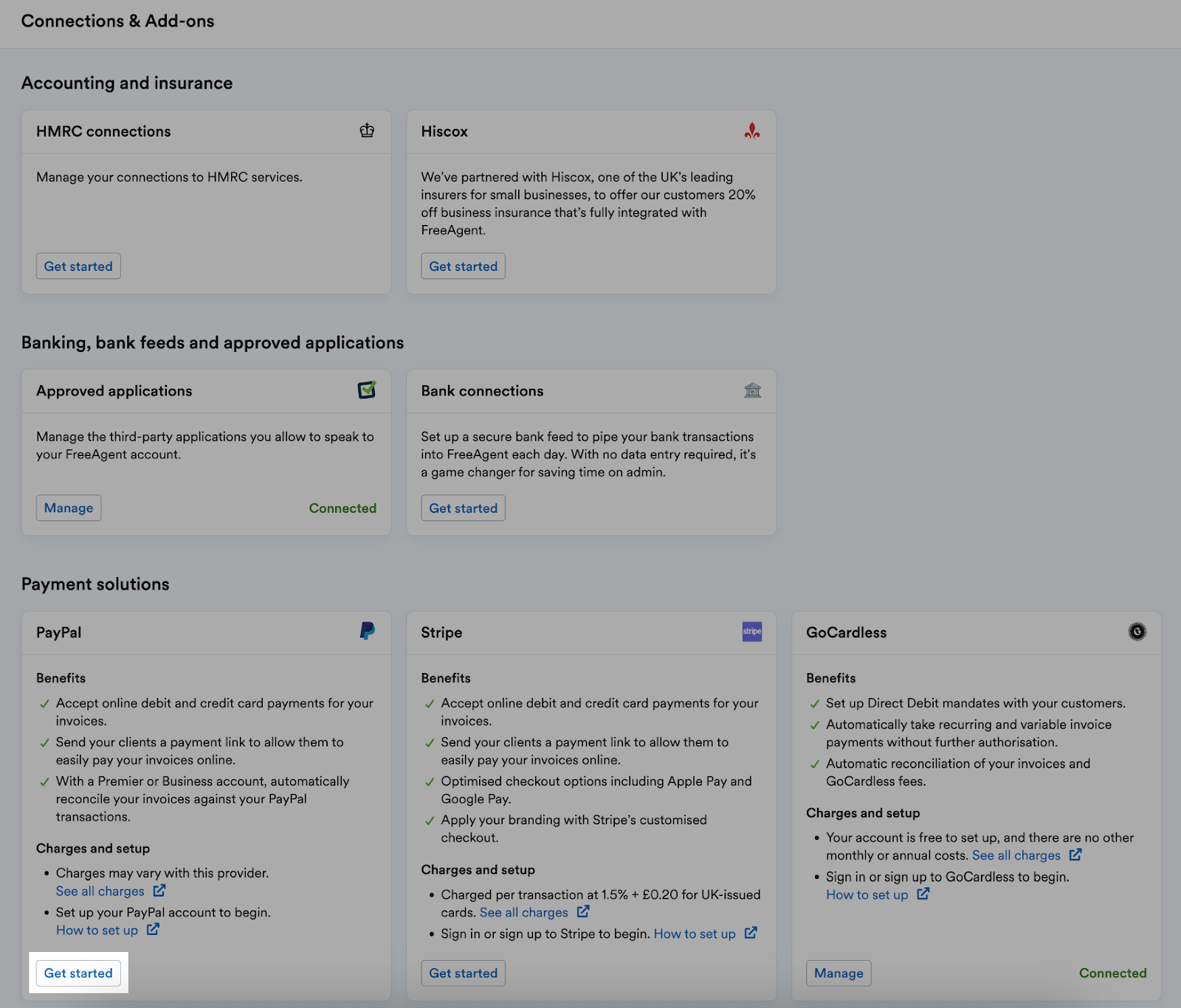Click the Stripe card title

[441, 632]
